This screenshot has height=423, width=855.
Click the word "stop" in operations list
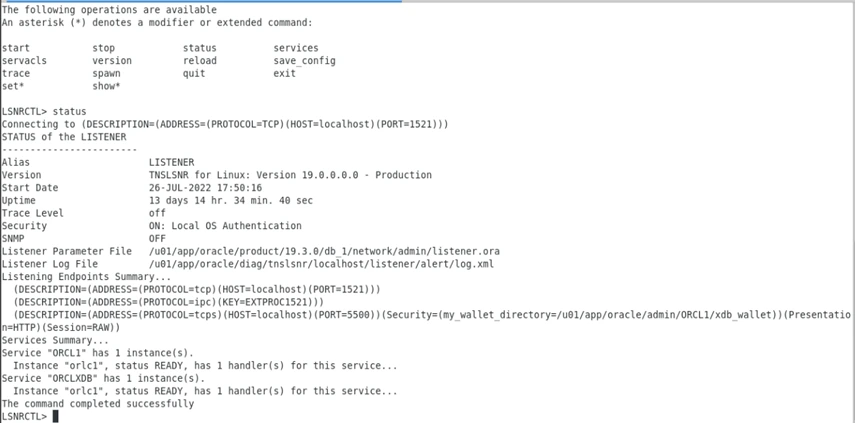click(x=104, y=48)
